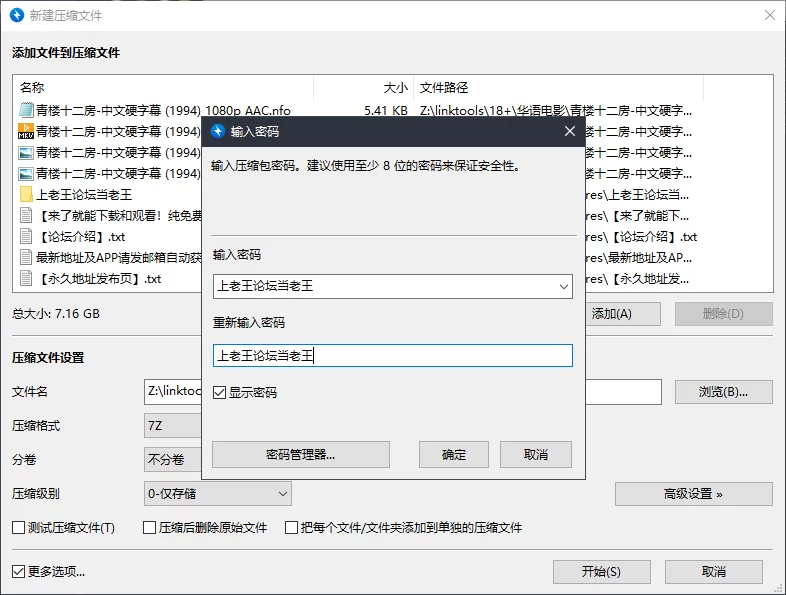The height and width of the screenshot is (595, 786).
Task: Select the 上老王论坛当老王 folder name
Action: pos(84,194)
